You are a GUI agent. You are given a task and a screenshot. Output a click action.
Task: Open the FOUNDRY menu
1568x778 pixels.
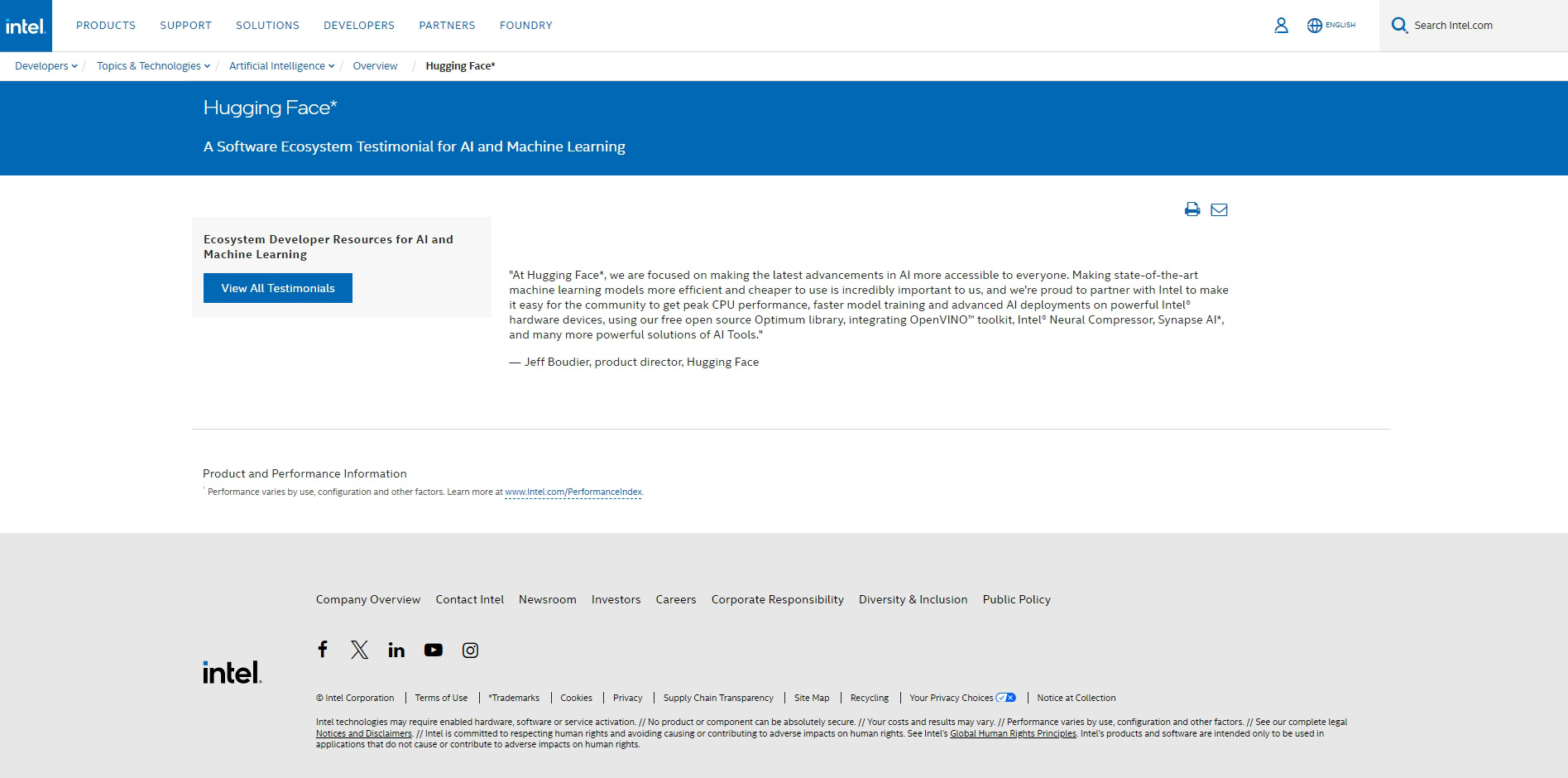coord(525,26)
